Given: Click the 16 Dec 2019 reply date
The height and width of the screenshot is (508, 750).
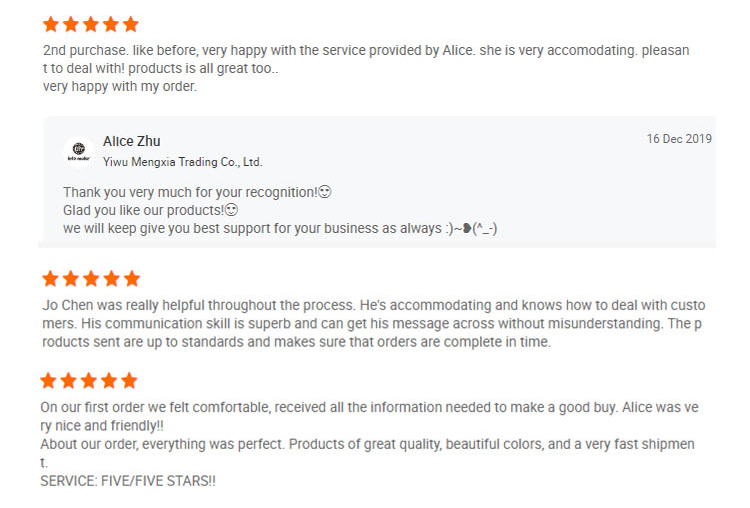Looking at the screenshot, I should [679, 139].
